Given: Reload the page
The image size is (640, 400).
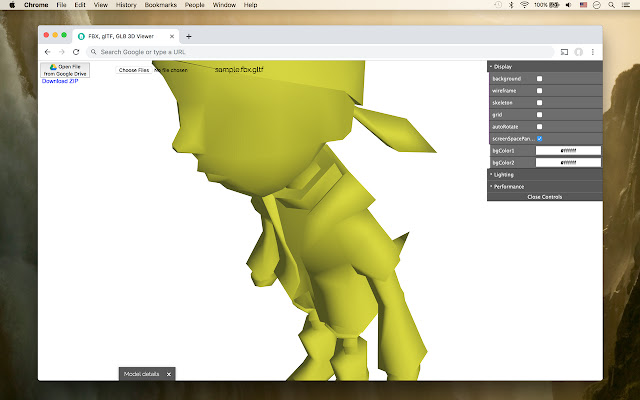Looking at the screenshot, I should 76,52.
